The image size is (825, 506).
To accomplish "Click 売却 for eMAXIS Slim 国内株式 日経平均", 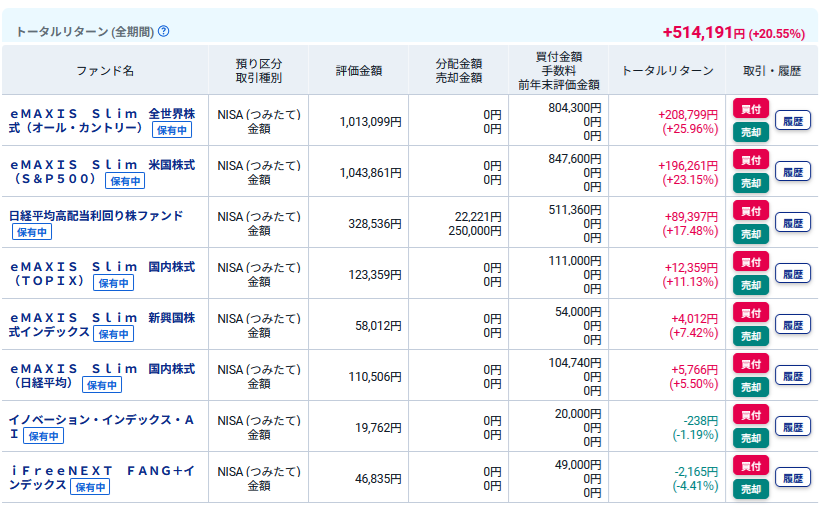I will (751, 387).
